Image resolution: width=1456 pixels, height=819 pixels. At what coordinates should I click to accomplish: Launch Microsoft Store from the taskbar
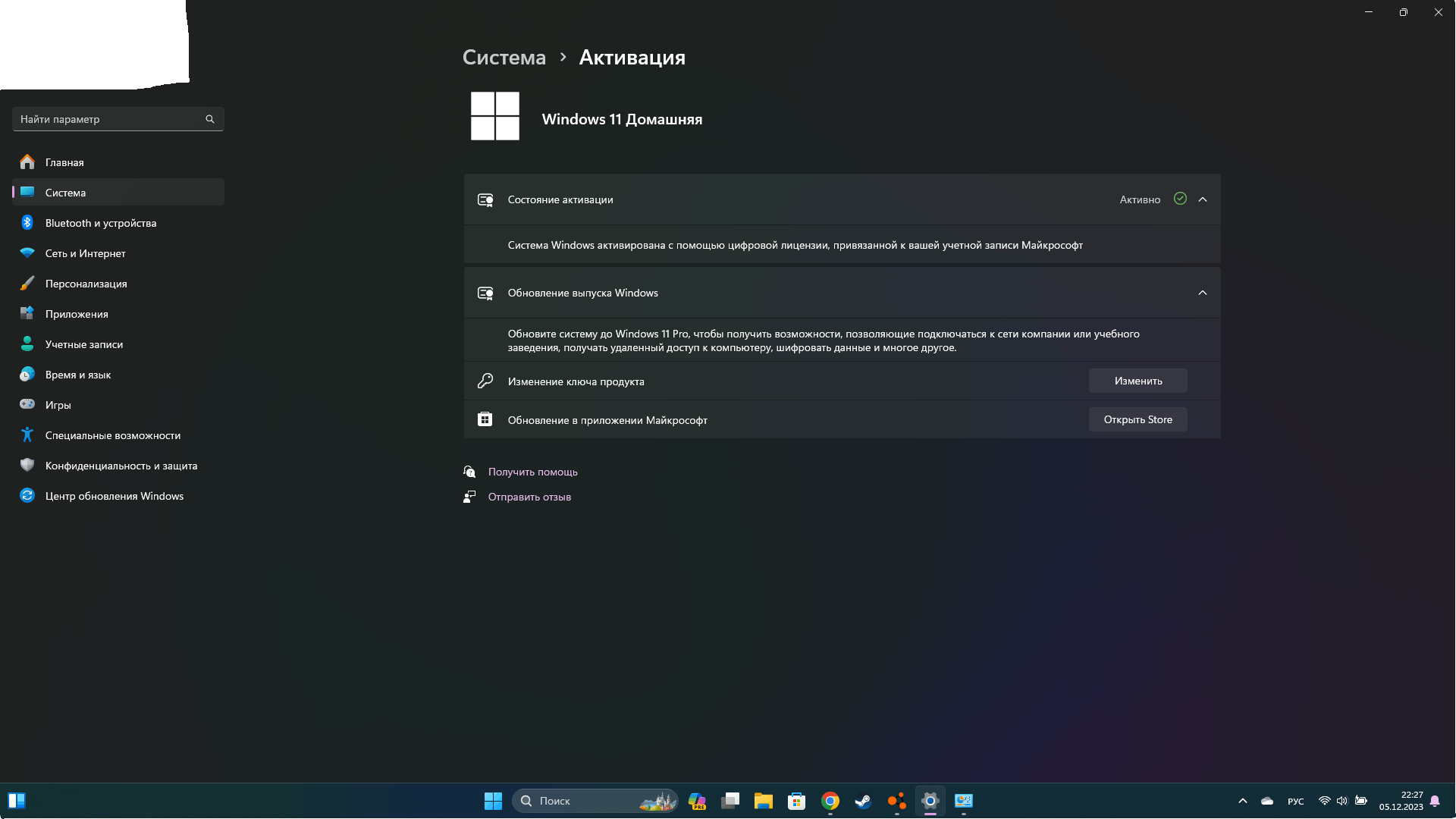797,801
